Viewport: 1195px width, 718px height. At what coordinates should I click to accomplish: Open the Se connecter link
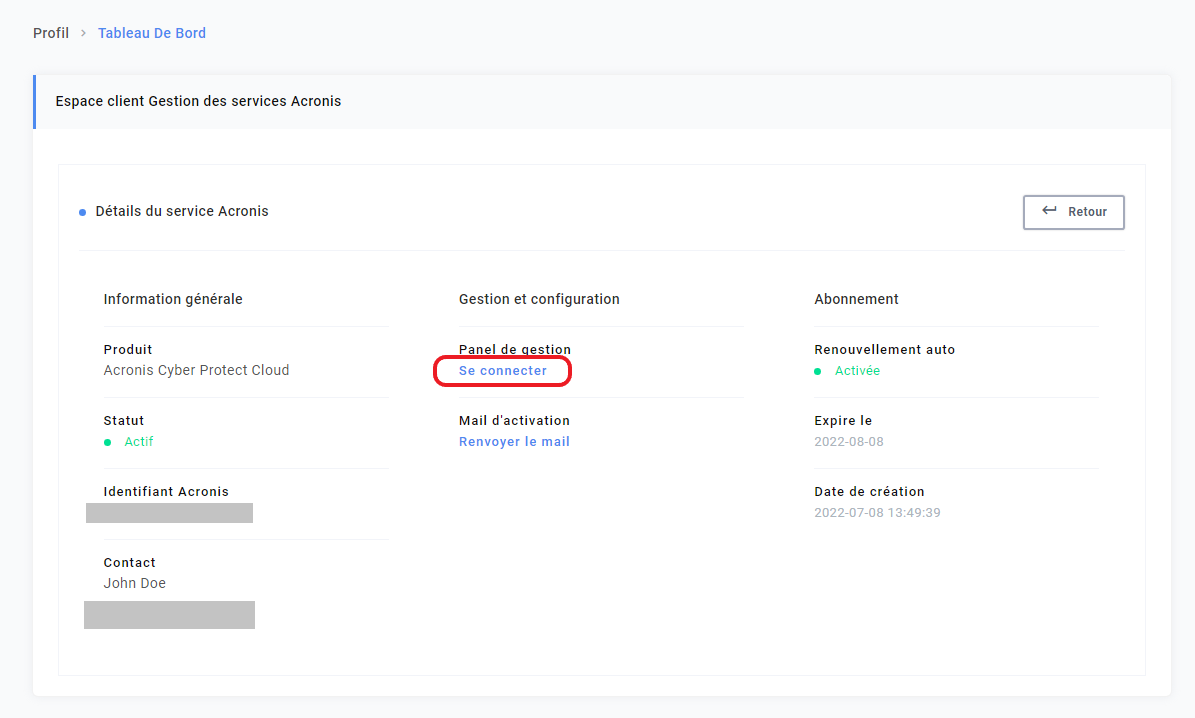[503, 371]
